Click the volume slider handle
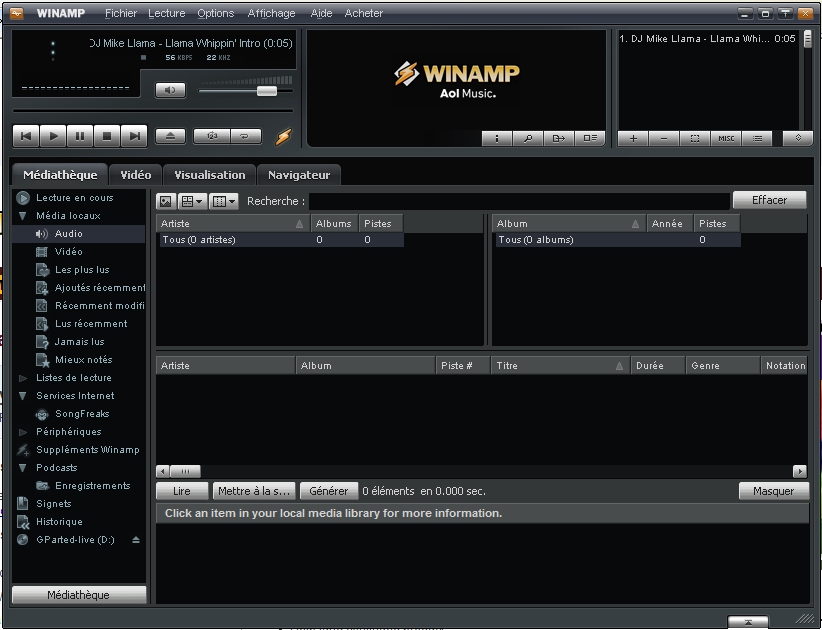This screenshot has height=630, width=822. pyautogui.click(x=266, y=91)
